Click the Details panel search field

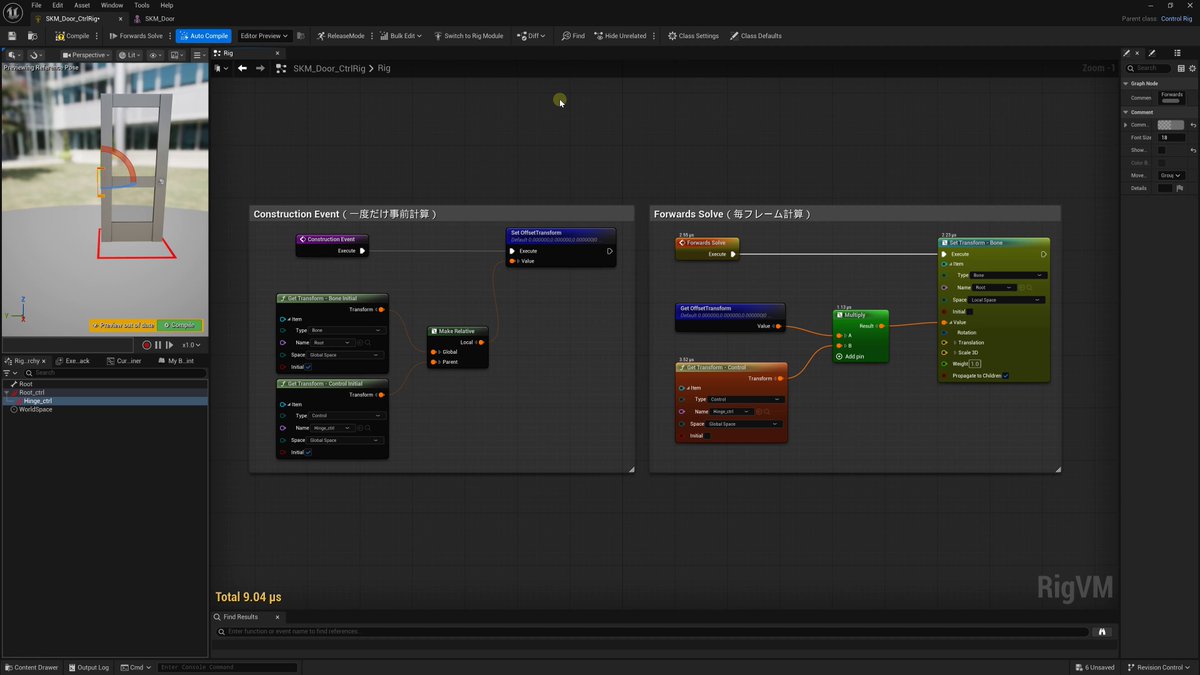point(1146,68)
